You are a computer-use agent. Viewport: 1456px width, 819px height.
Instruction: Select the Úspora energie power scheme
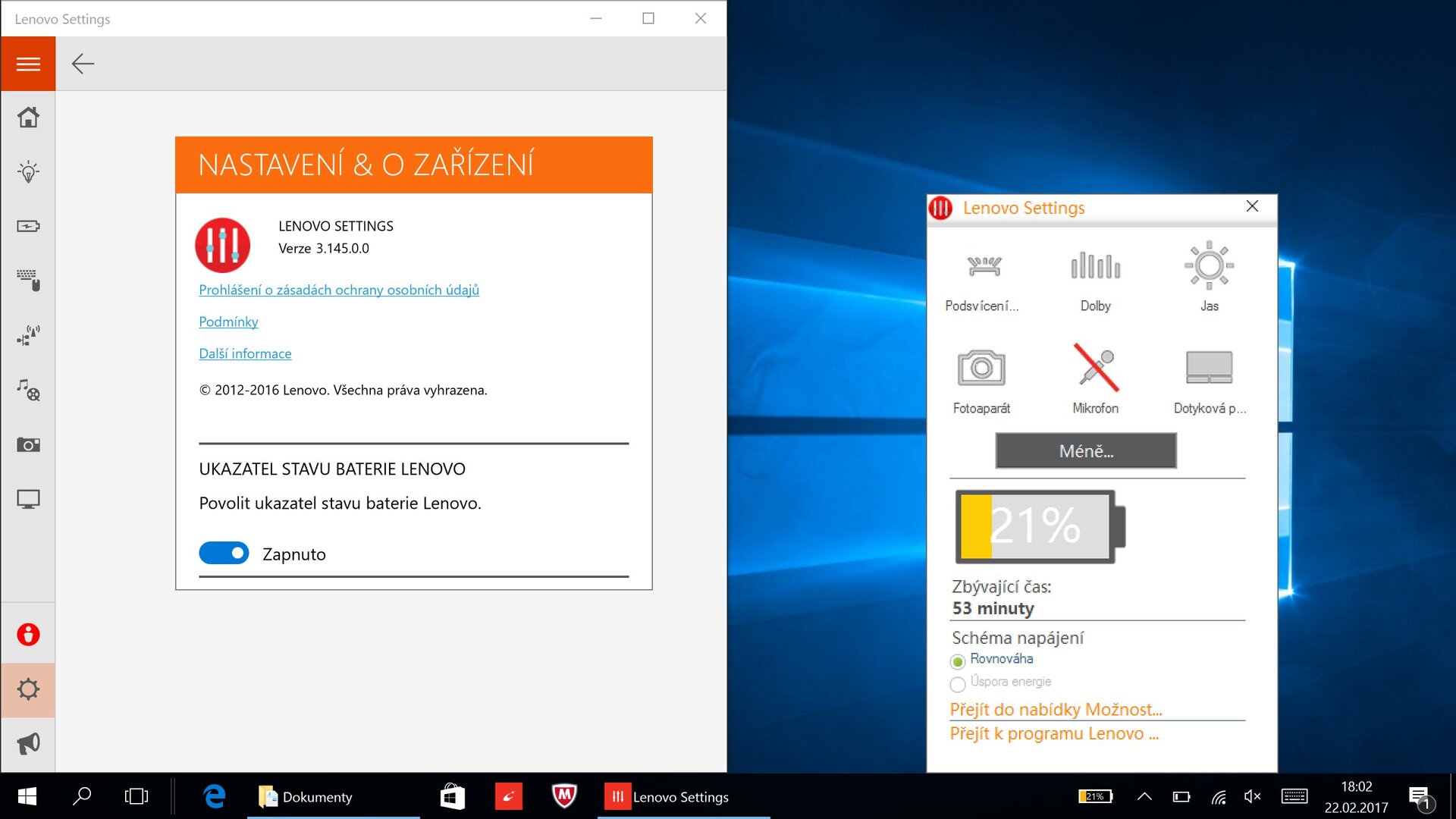pos(957,684)
